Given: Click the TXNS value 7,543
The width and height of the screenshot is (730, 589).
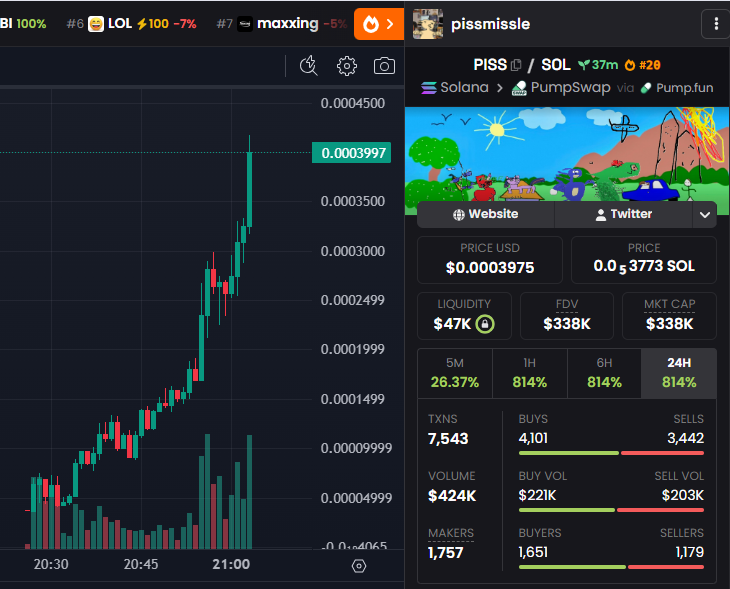Looking at the screenshot, I should click(x=448, y=439).
